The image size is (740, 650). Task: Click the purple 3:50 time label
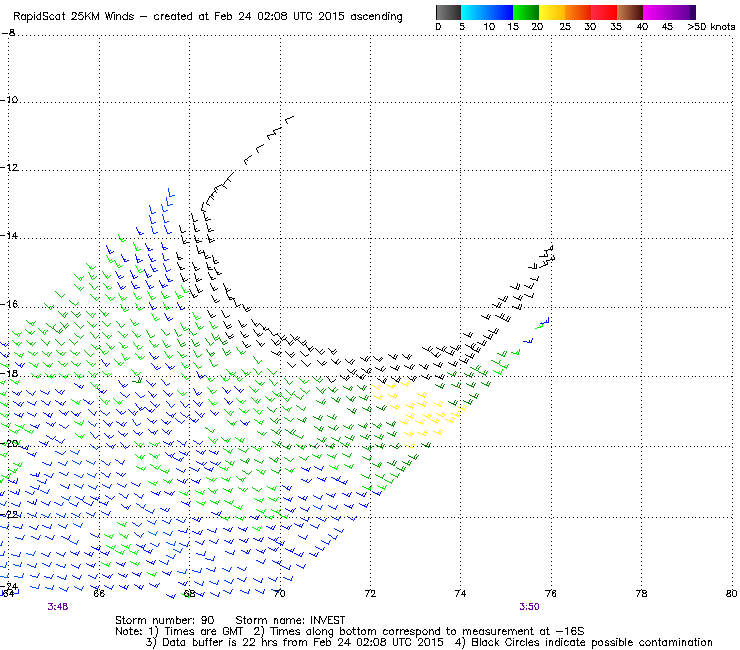(x=529, y=607)
